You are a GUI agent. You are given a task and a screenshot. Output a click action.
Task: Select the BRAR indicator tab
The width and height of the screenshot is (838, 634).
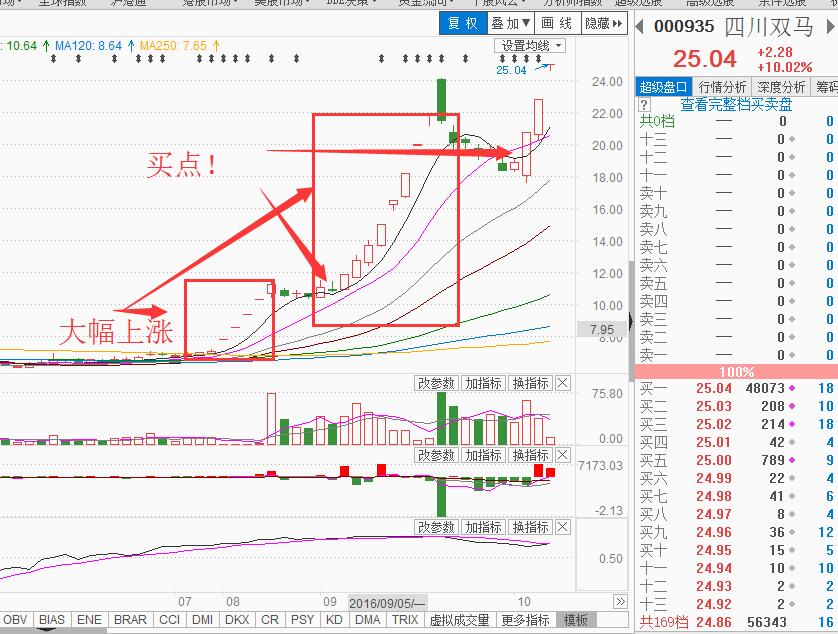pyautogui.click(x=130, y=620)
